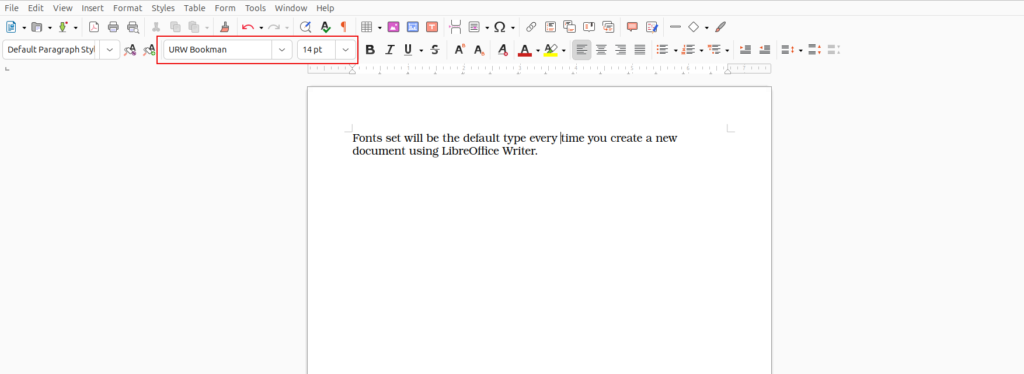This screenshot has height=374, width=1024.
Task: Center the paragraph horizontally
Action: pyautogui.click(x=601, y=50)
